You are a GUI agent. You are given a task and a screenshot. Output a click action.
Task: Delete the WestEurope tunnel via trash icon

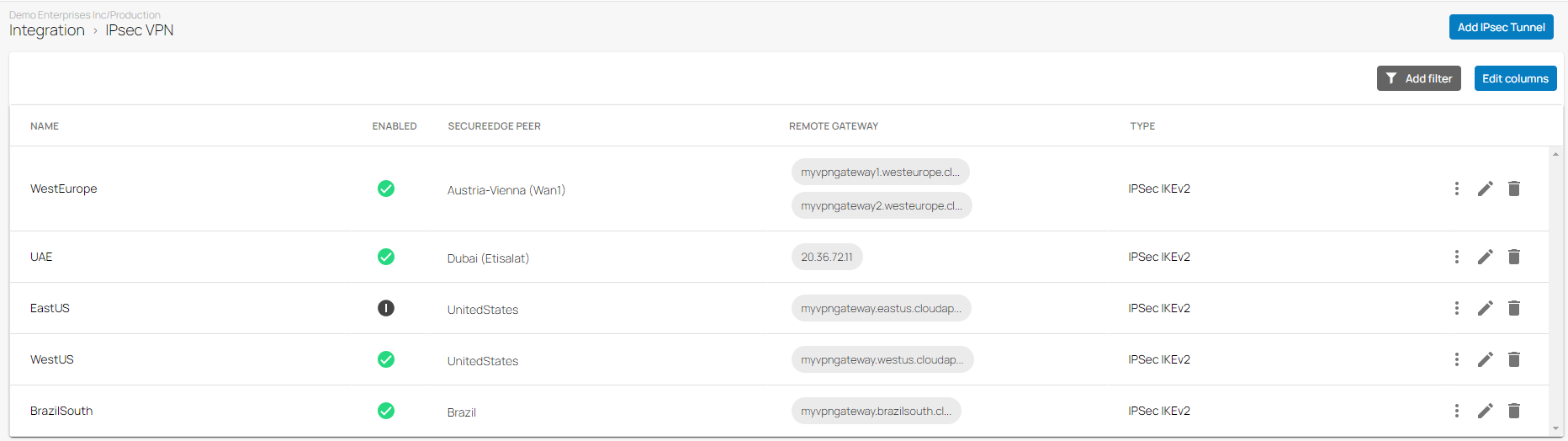(1513, 189)
